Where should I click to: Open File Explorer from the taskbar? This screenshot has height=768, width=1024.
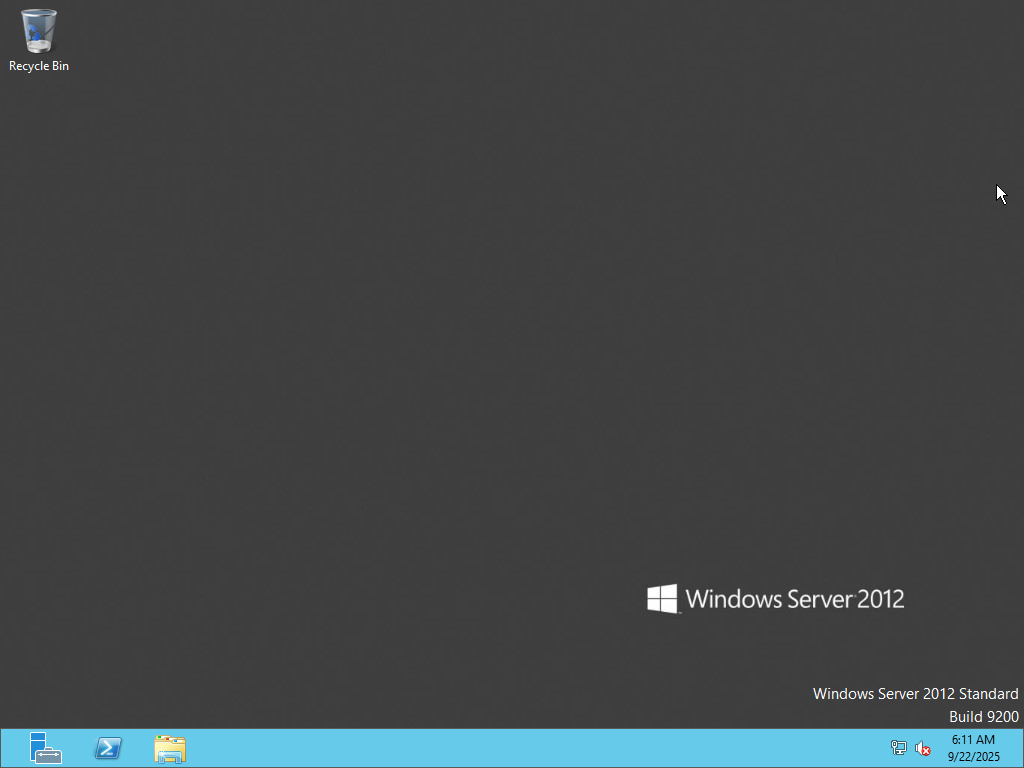click(170, 748)
